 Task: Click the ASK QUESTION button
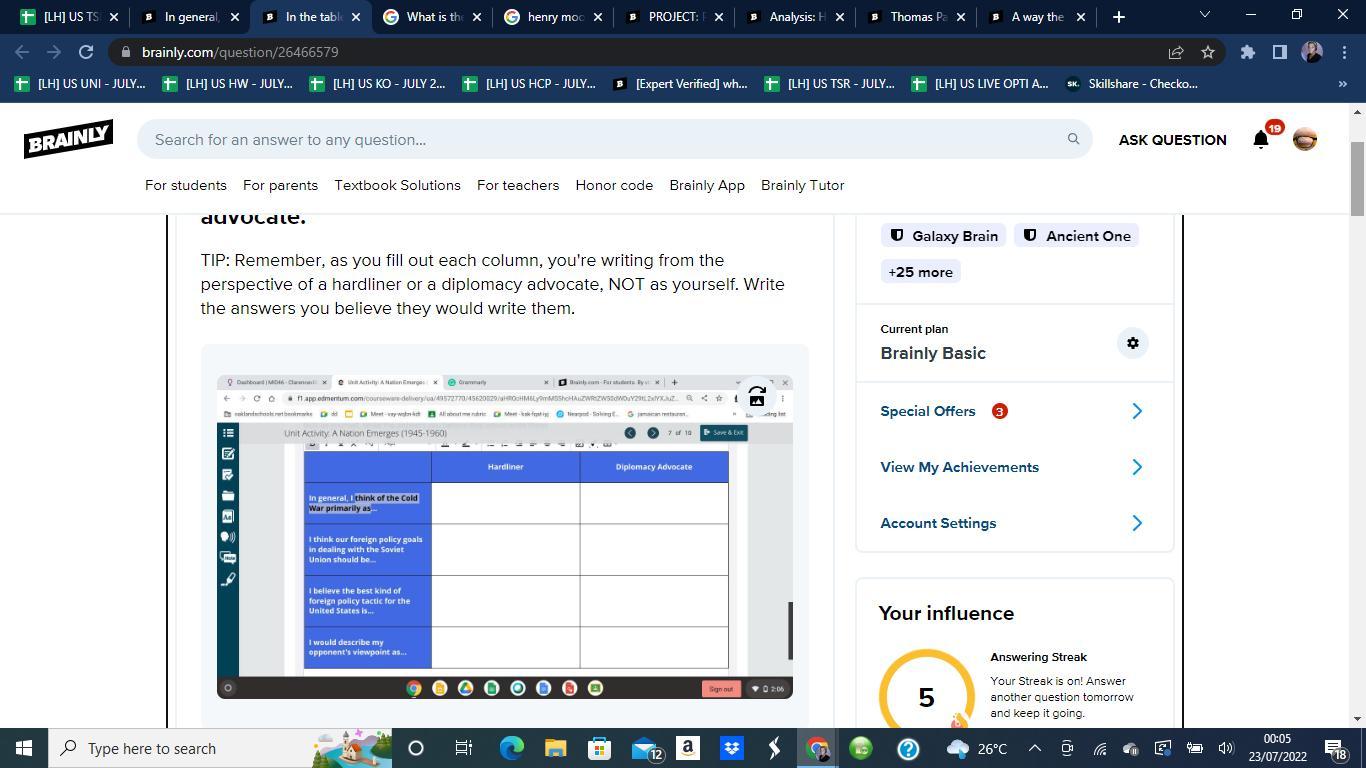tap(1172, 140)
